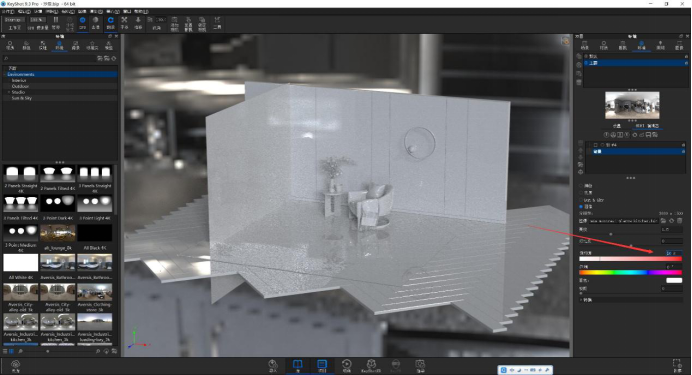Select the Sun & Sky radio button
This screenshot has width=692, height=375.
581,200
